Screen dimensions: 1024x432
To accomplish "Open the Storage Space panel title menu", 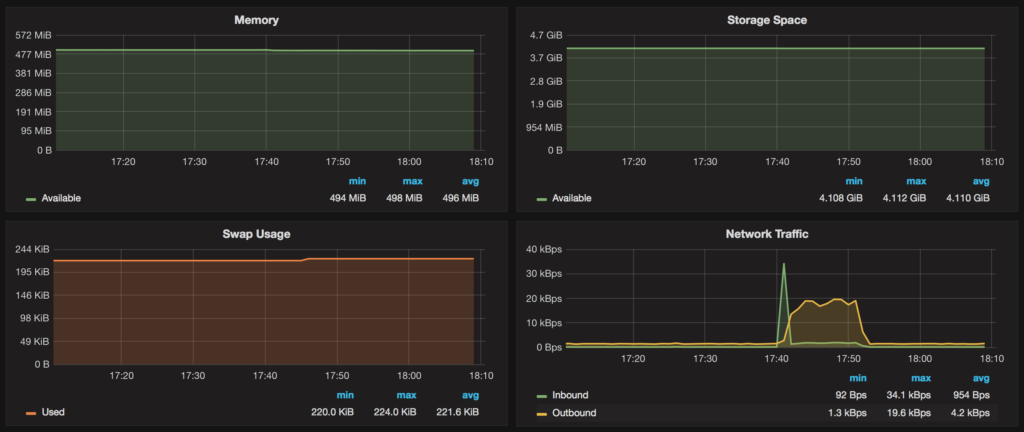I will click(767, 20).
